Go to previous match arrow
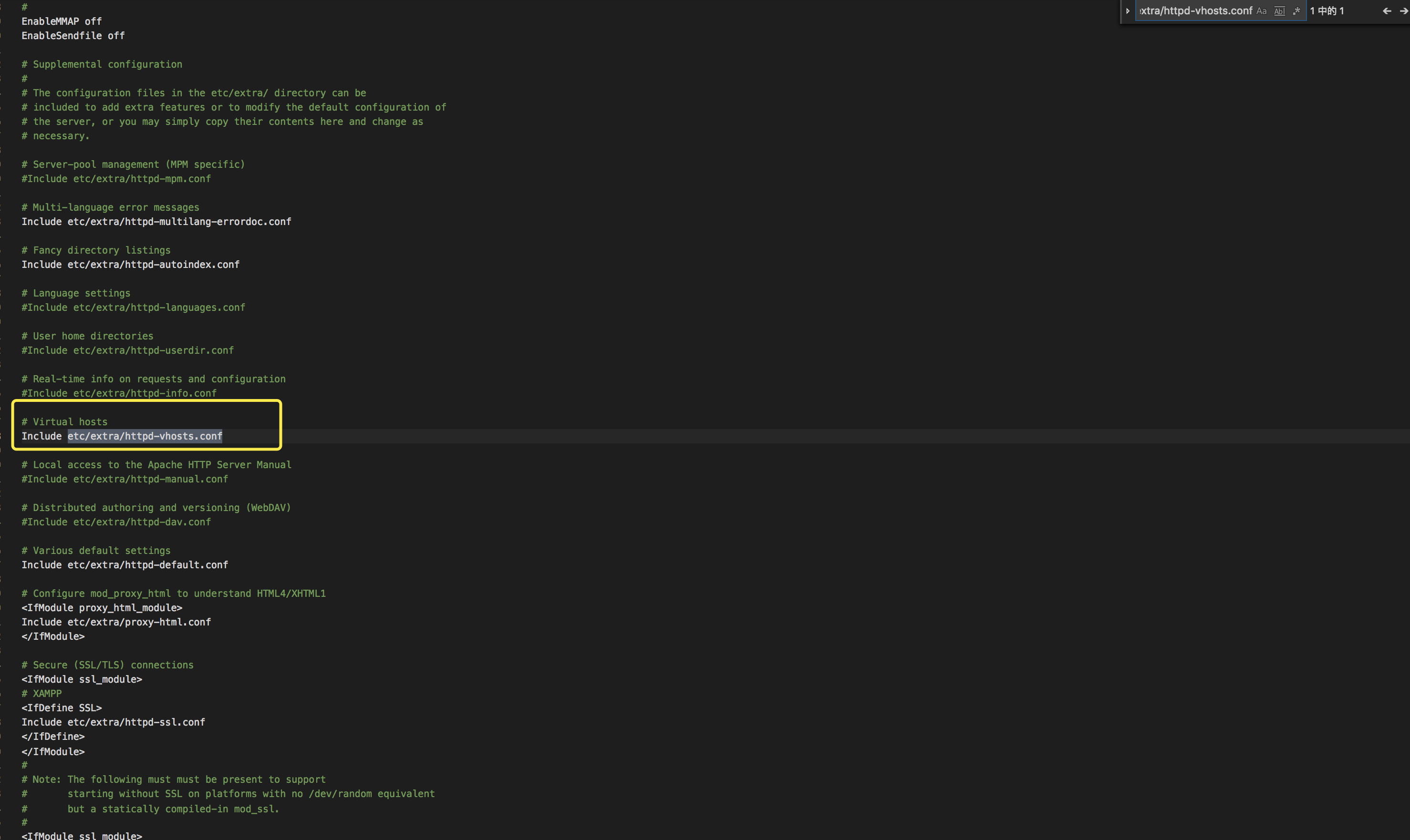This screenshot has height=840, width=1410. (1387, 11)
